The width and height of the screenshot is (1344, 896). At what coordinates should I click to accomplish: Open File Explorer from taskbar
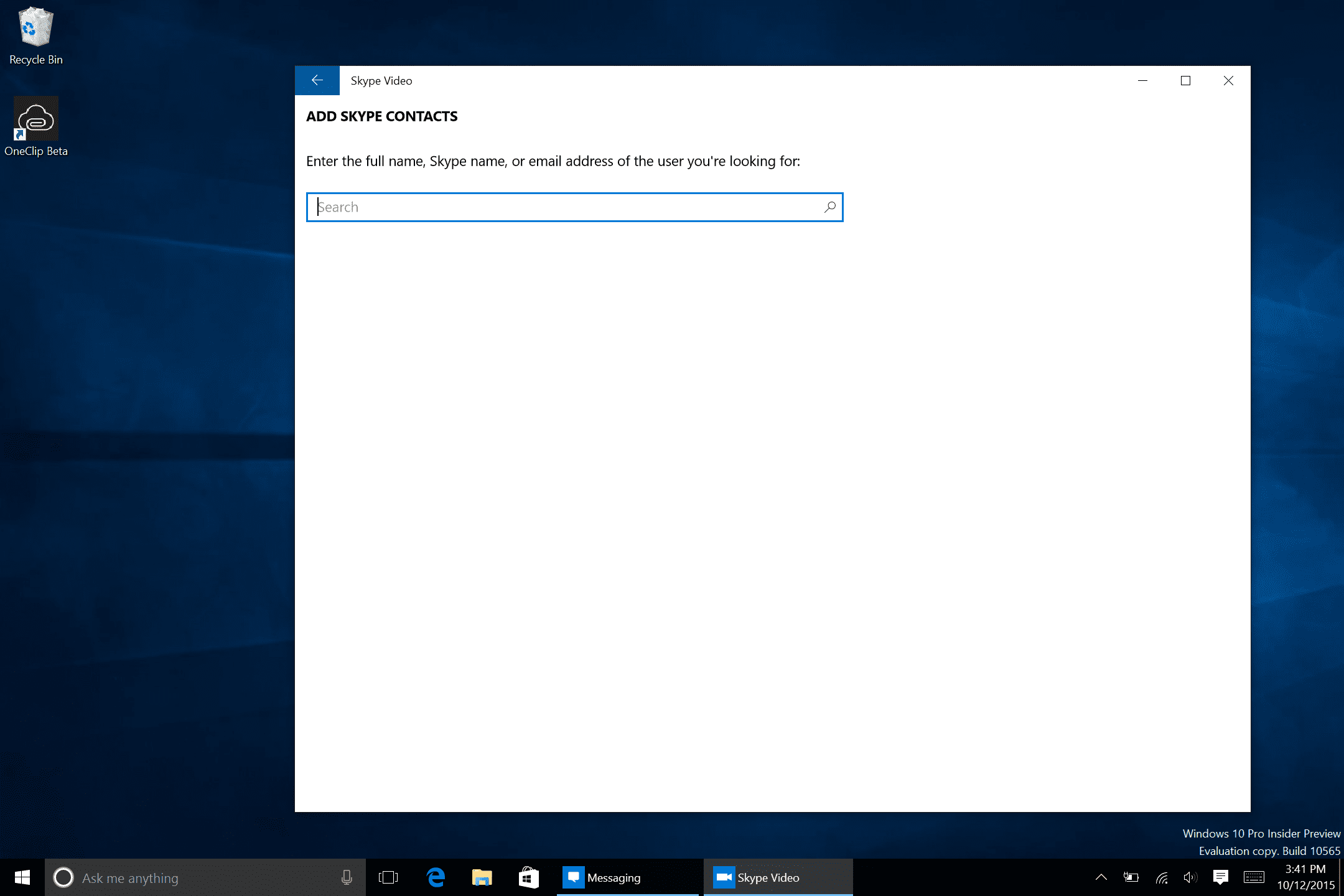482,877
